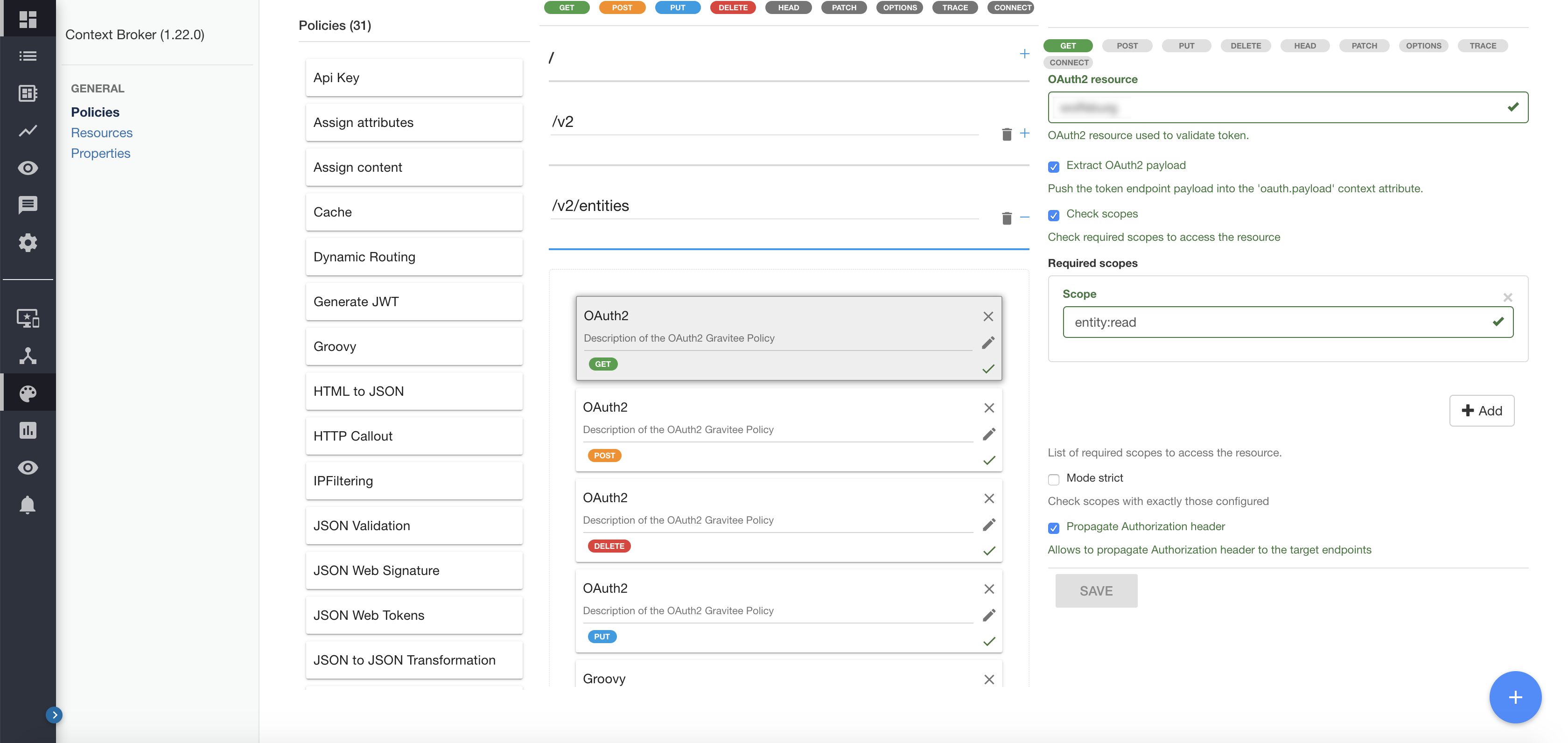Open the Resources menu item
Image resolution: width=1568 pixels, height=743 pixels.
(x=102, y=133)
